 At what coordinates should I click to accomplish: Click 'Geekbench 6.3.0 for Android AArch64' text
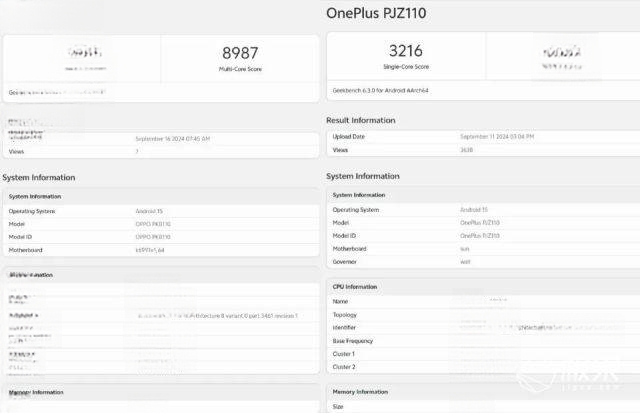point(380,91)
